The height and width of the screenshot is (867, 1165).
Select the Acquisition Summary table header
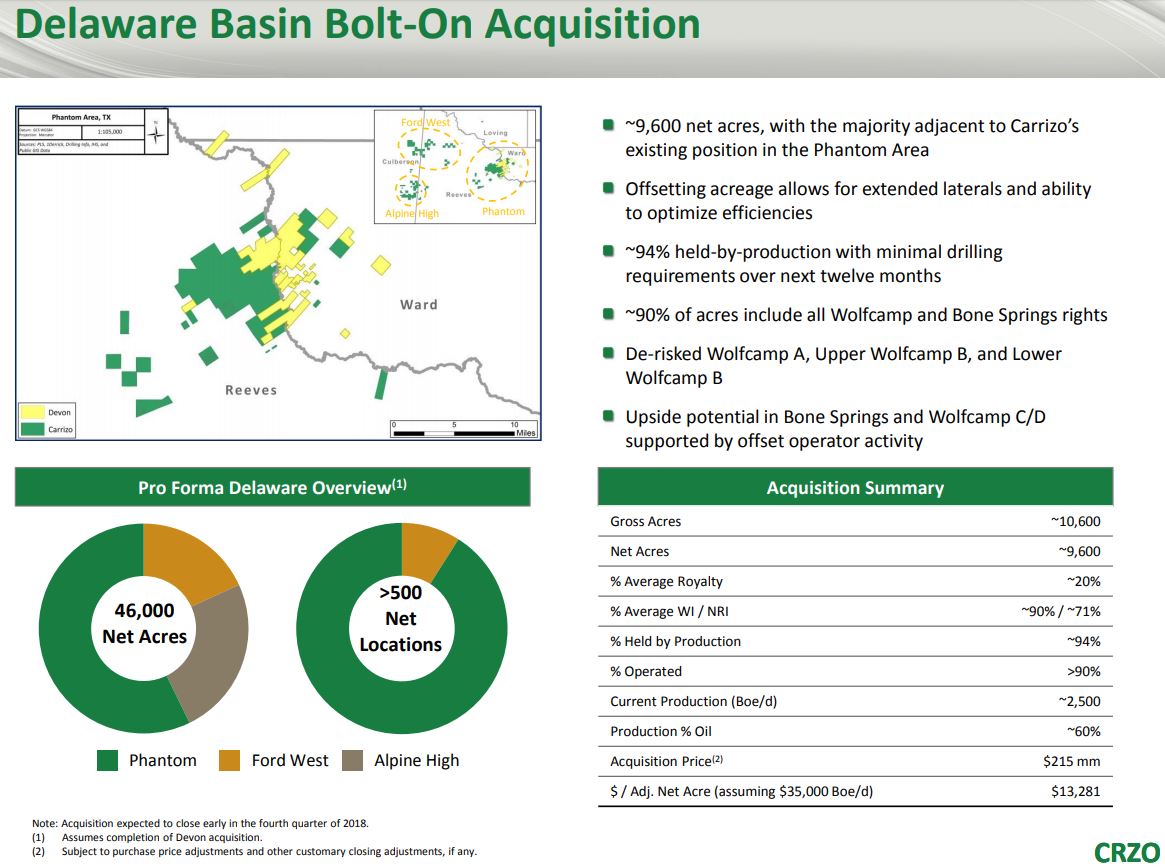855,488
